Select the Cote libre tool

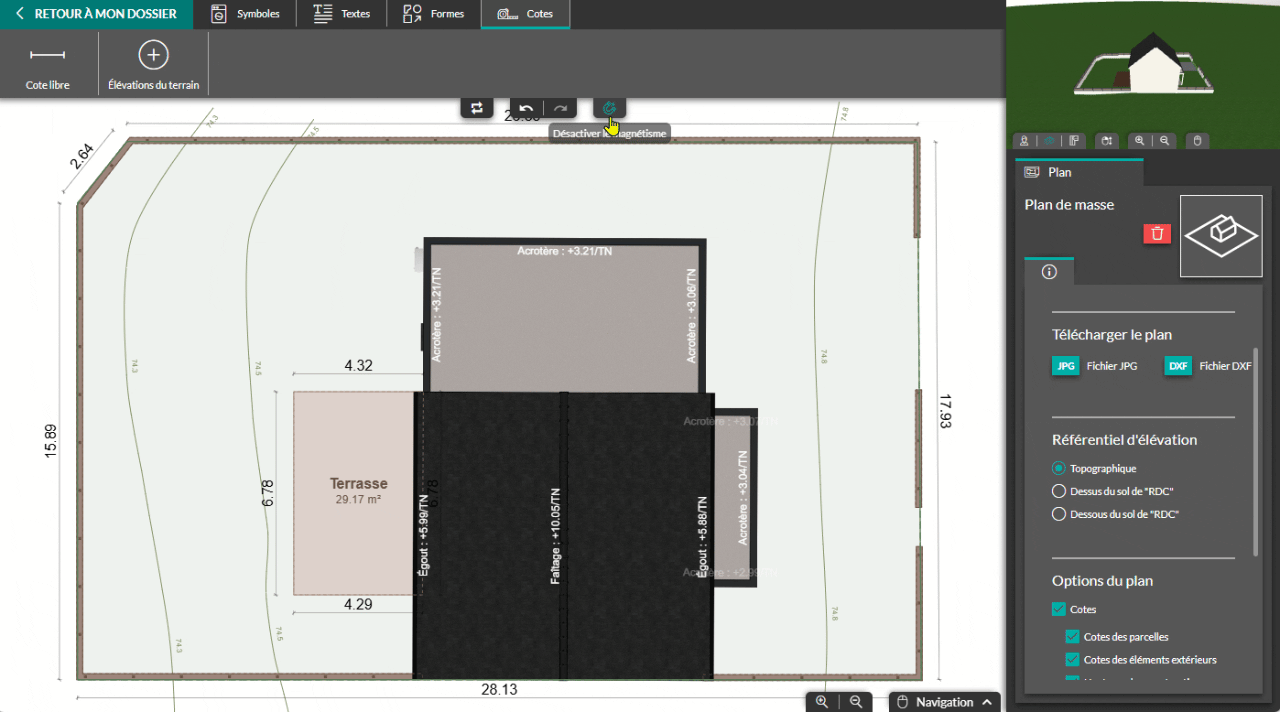pyautogui.click(x=47, y=63)
